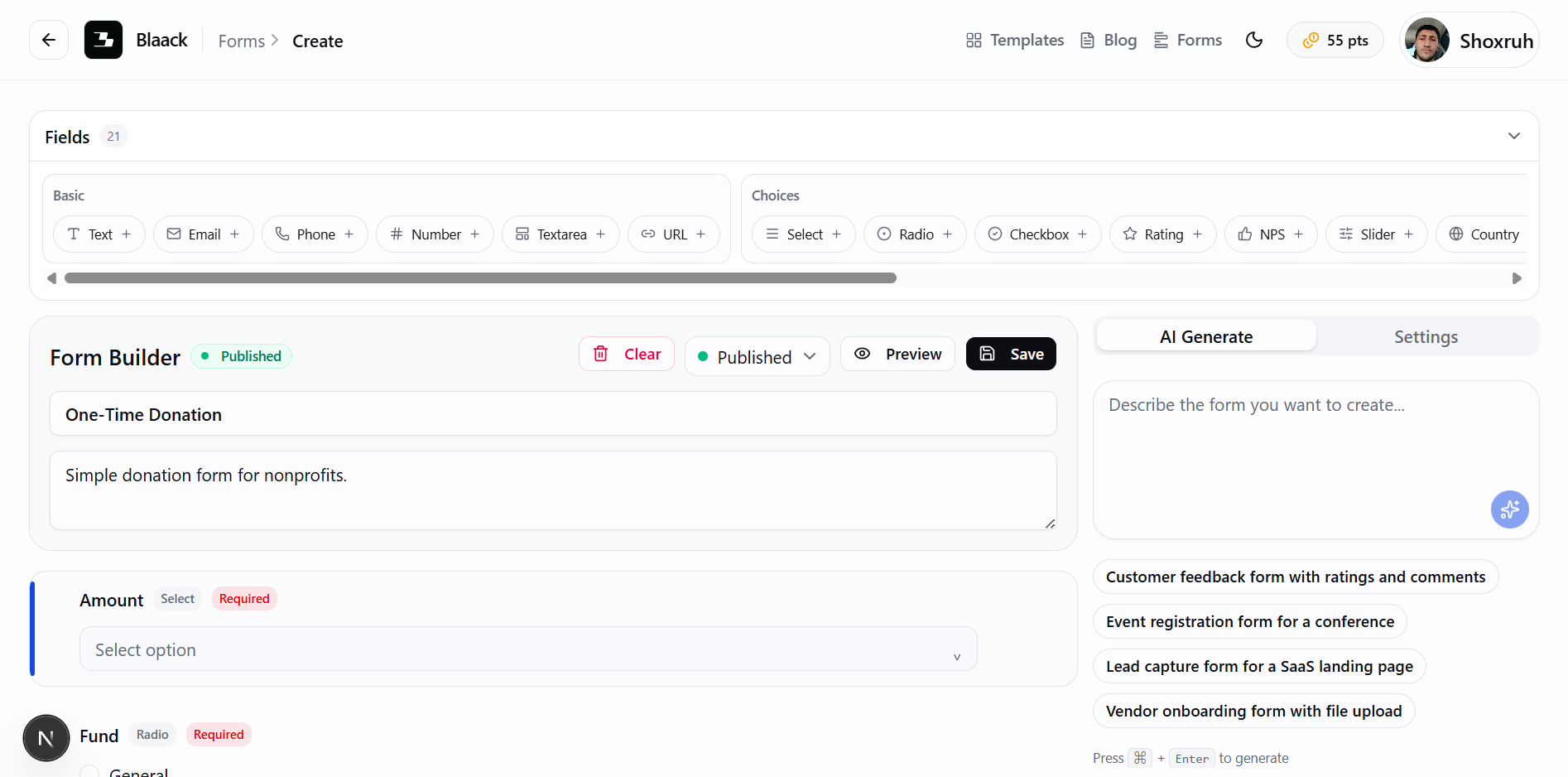Click the Clear trash icon
This screenshot has height=777, width=1568.
[601, 354]
